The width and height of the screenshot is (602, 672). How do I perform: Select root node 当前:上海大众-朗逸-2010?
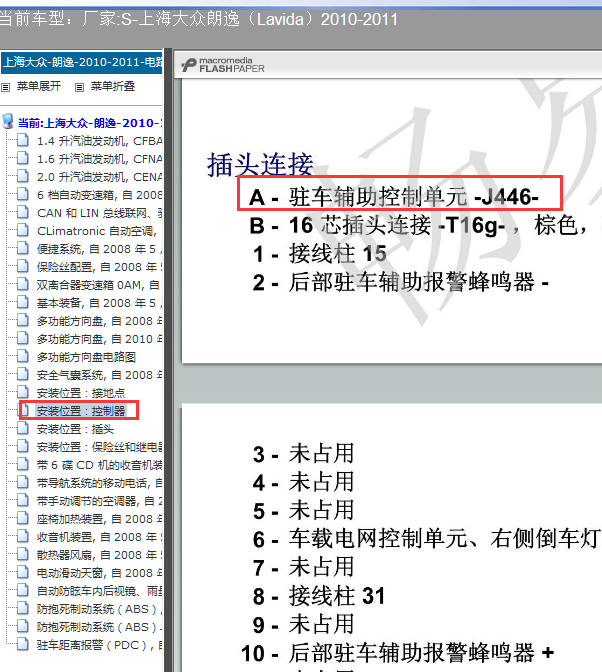click(90, 123)
